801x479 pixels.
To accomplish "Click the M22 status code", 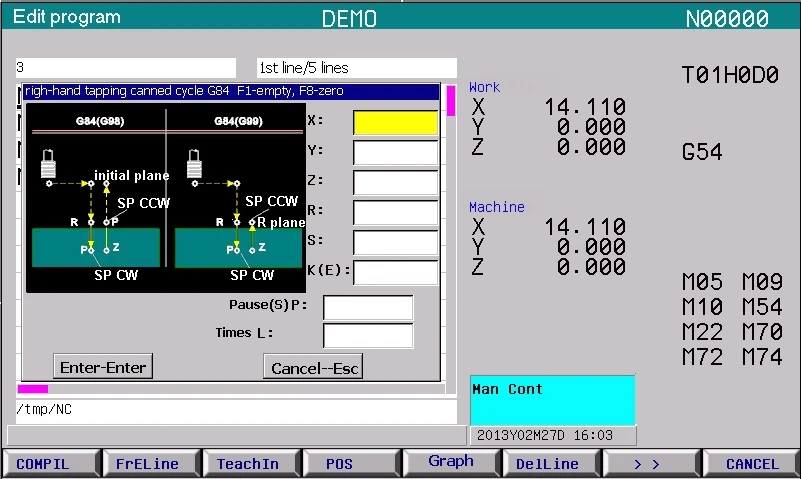I will click(x=702, y=332).
